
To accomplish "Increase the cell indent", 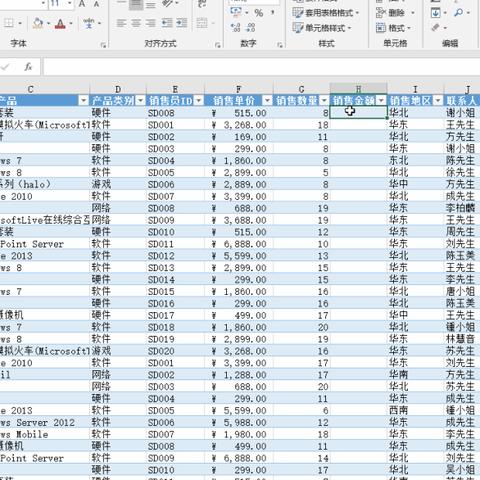I will (182, 23).
